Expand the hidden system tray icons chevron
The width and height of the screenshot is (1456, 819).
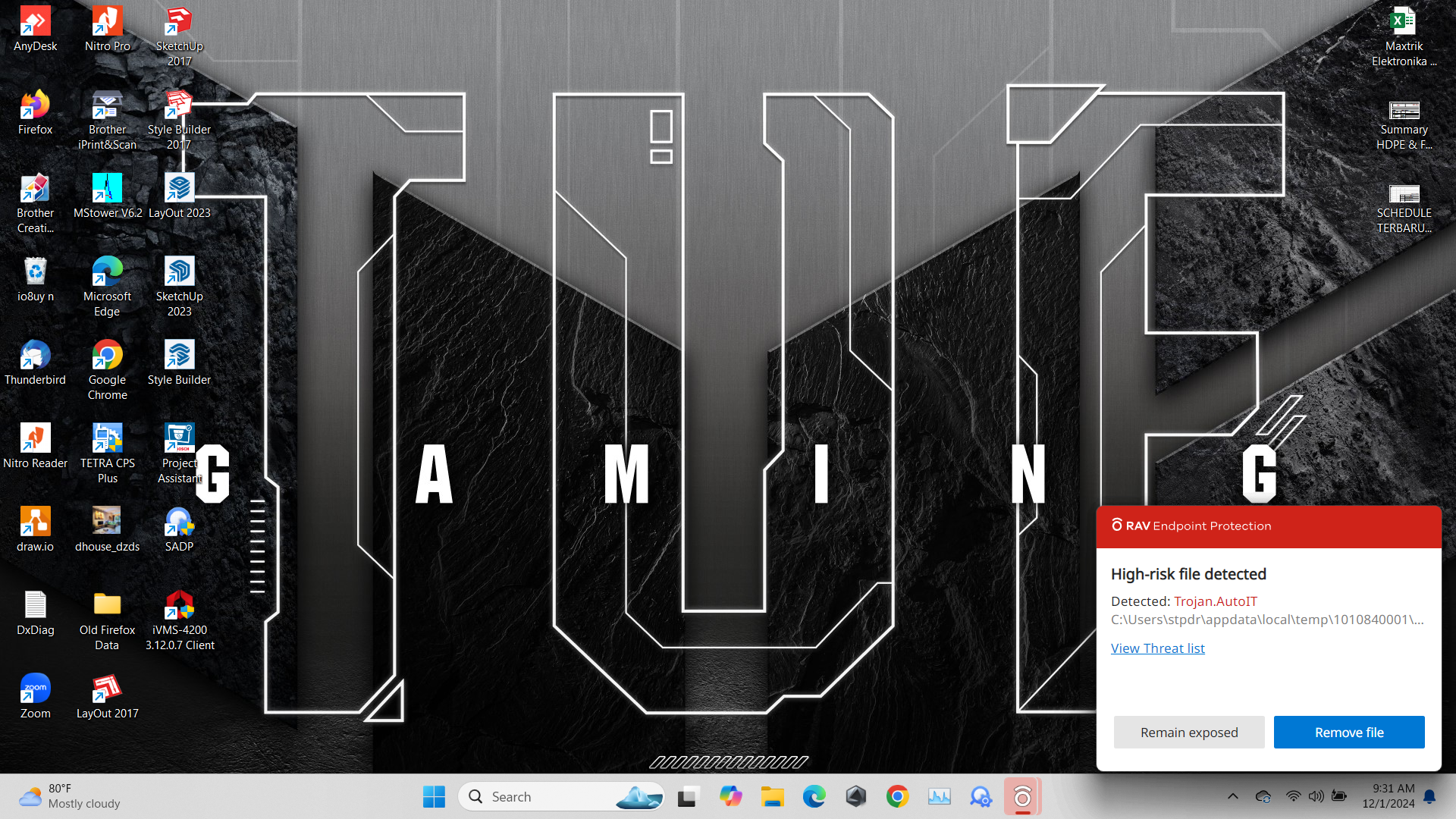pos(1232,796)
